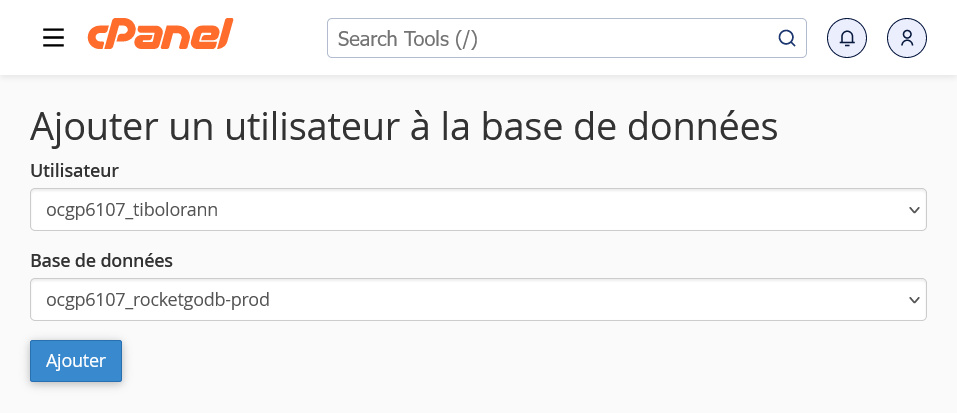The width and height of the screenshot is (957, 413).
Task: Open the user account menu icon
Action: click(x=907, y=39)
